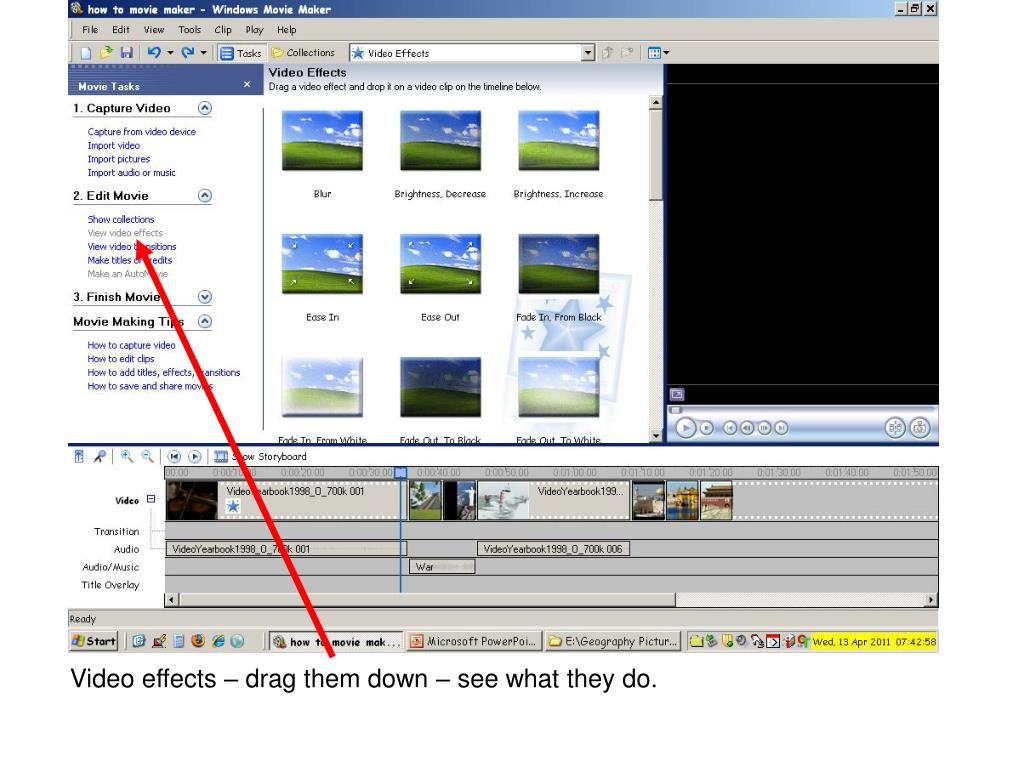Screen dimensions: 1024x768
Task: Select Brightness, Increase effect thumbnail
Action: (558, 140)
